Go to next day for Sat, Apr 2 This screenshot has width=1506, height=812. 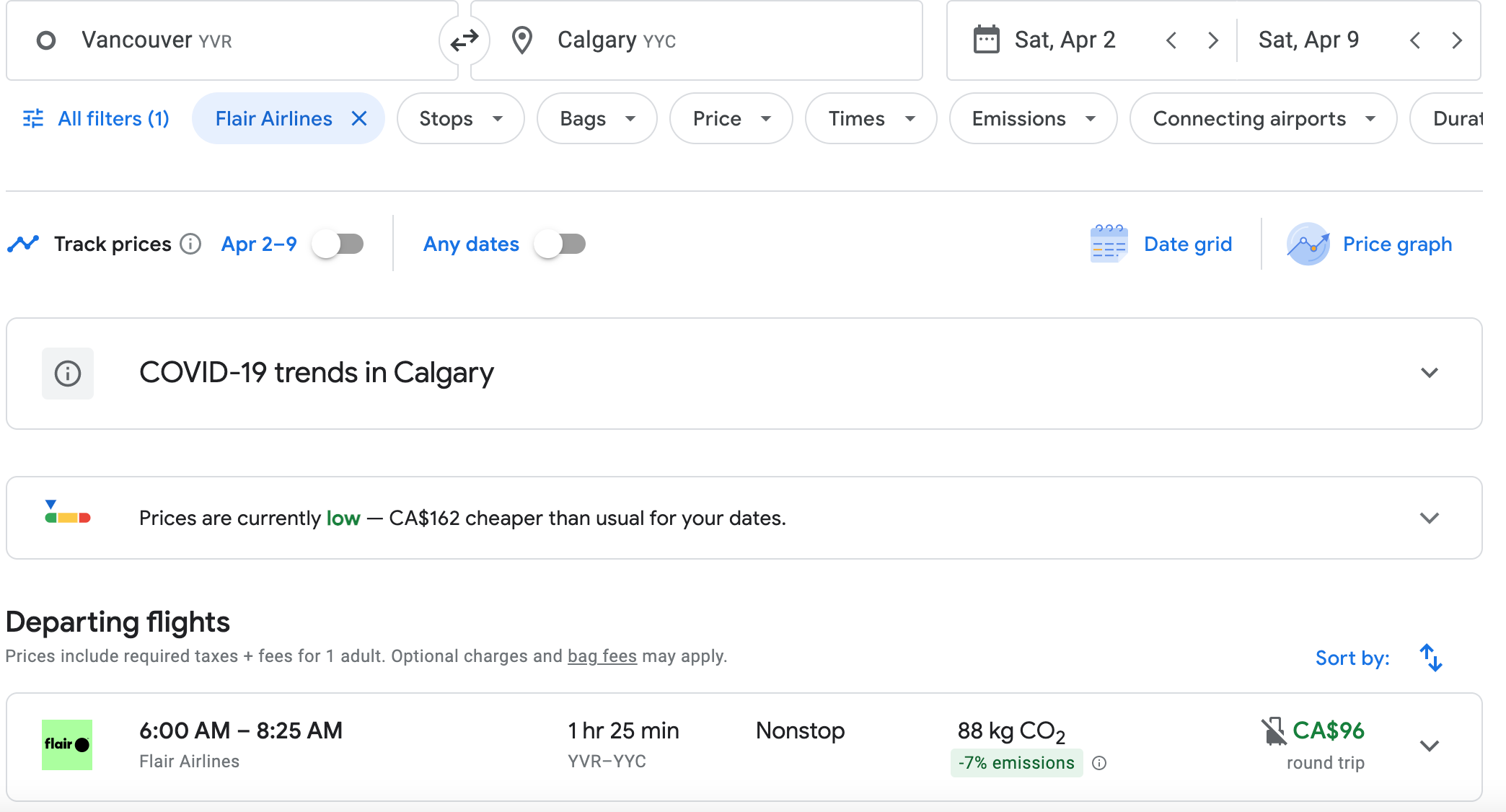coord(1213,40)
